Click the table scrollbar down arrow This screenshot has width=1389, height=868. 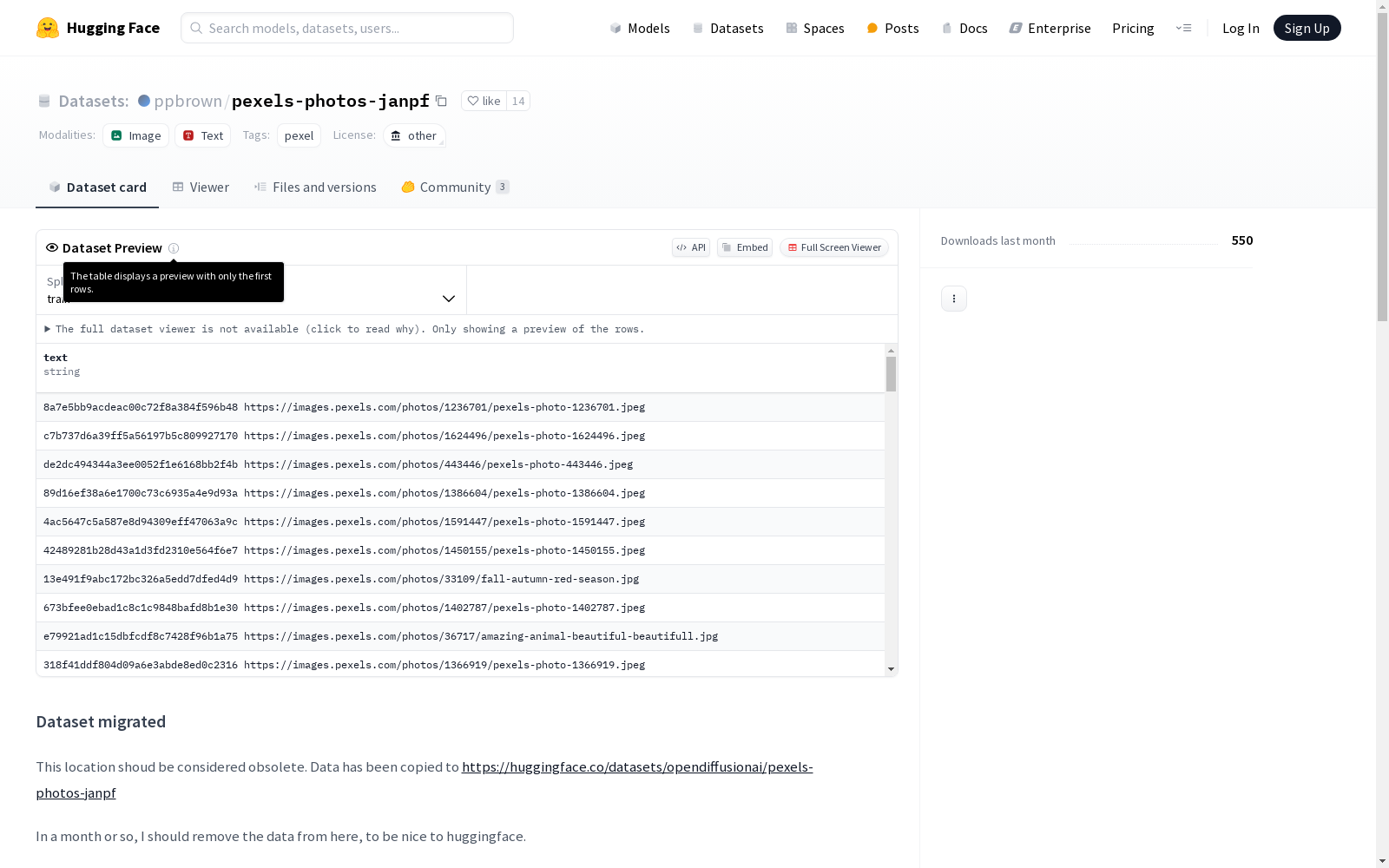(x=891, y=669)
